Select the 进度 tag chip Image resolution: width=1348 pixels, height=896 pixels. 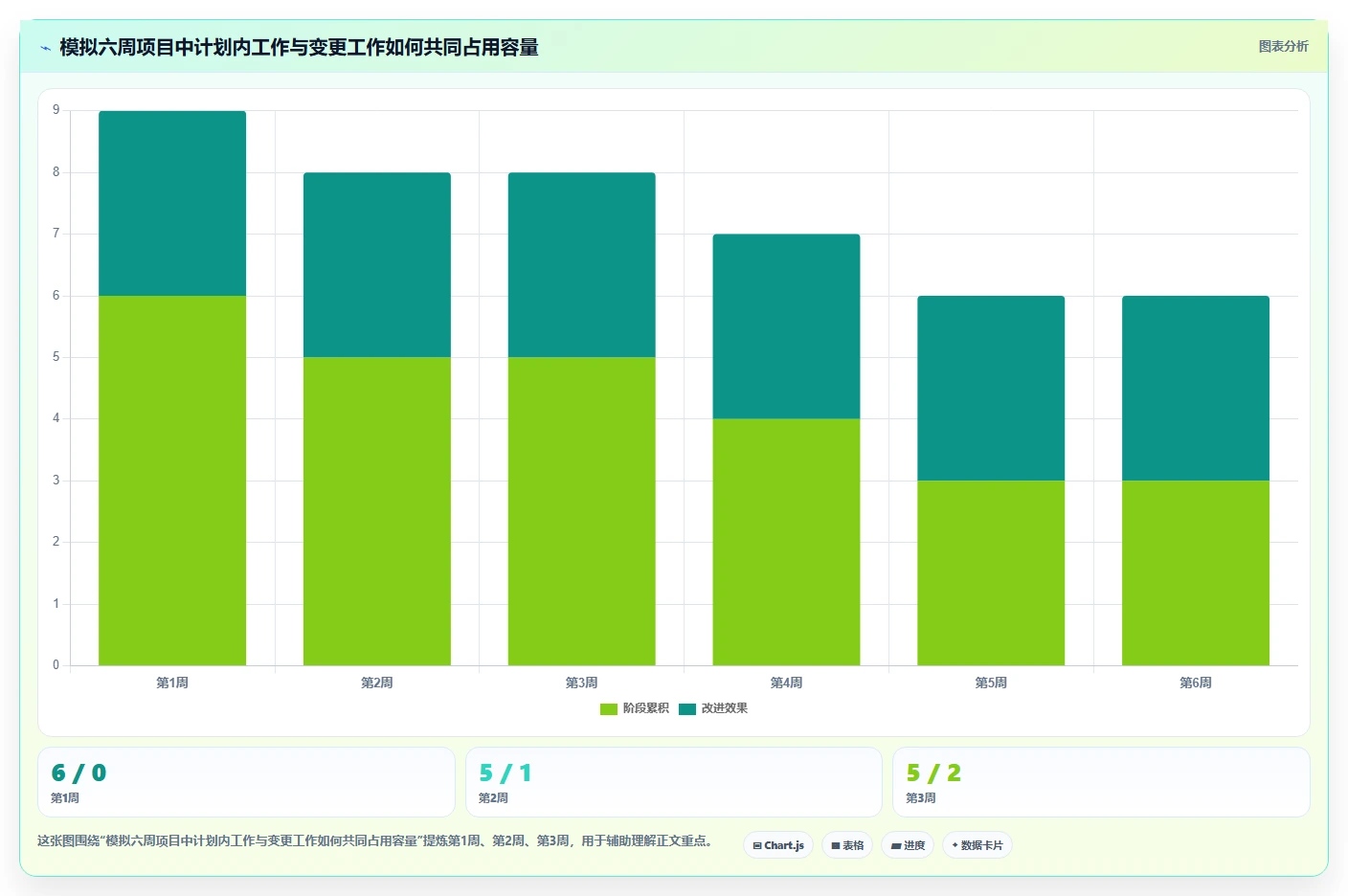908,845
